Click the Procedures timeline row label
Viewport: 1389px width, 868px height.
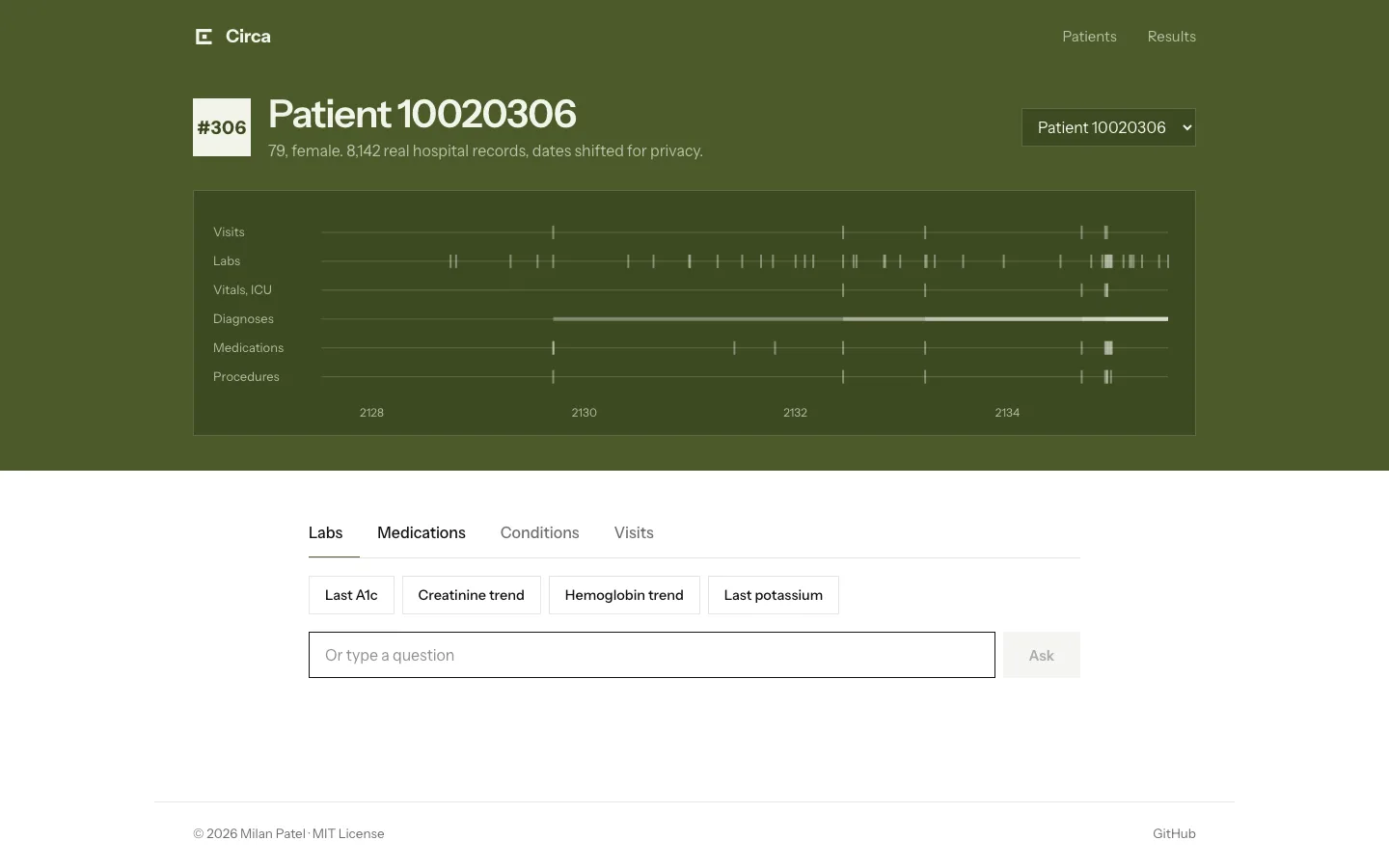click(246, 376)
